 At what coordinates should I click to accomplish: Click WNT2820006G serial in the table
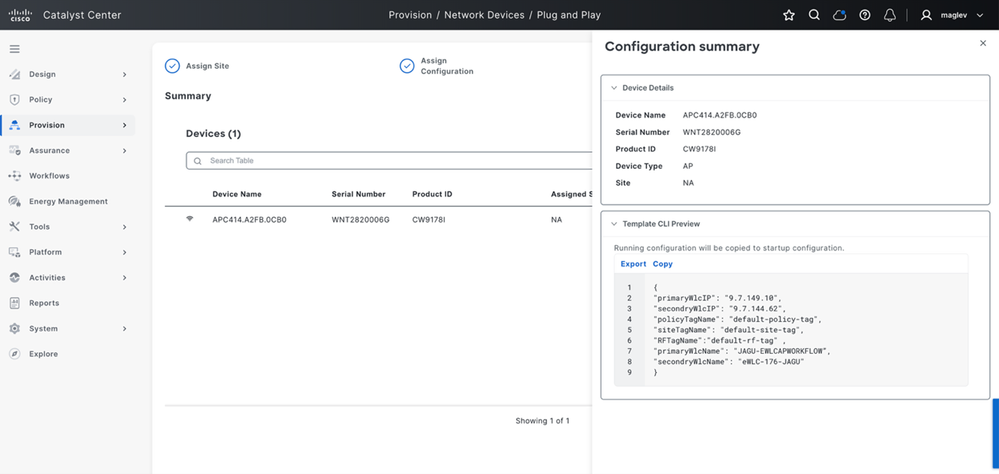pyautogui.click(x=361, y=220)
